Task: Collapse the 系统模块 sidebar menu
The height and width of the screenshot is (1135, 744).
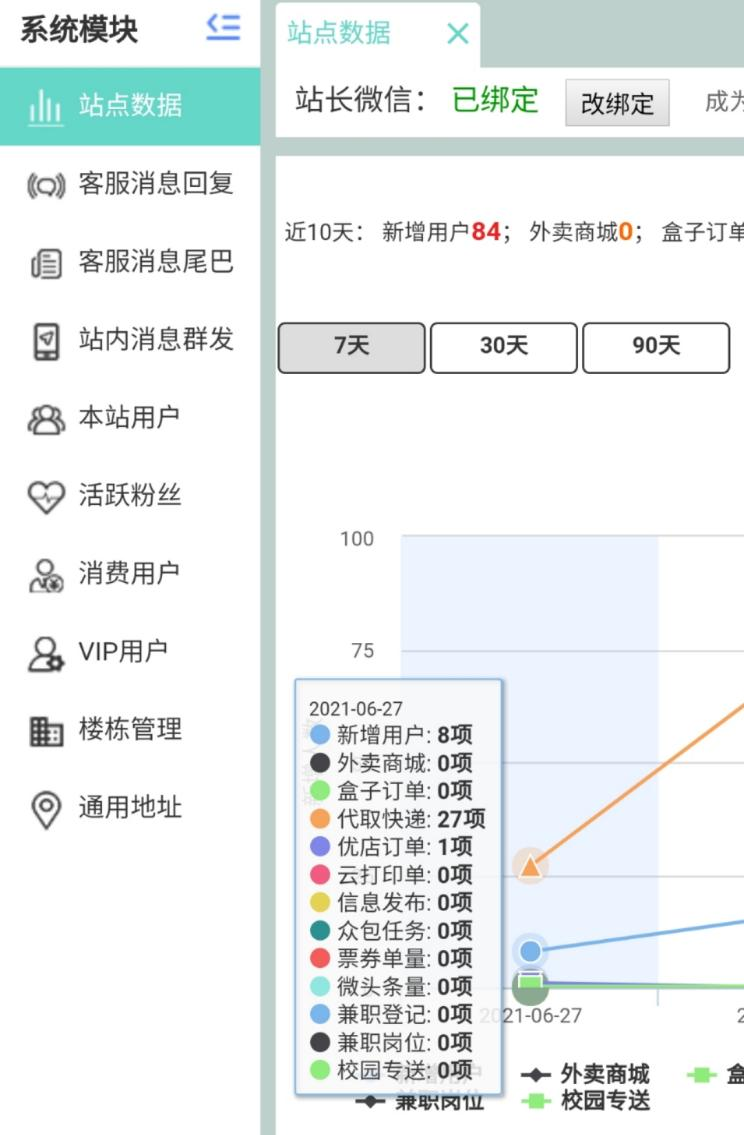Action: [x=223, y=27]
